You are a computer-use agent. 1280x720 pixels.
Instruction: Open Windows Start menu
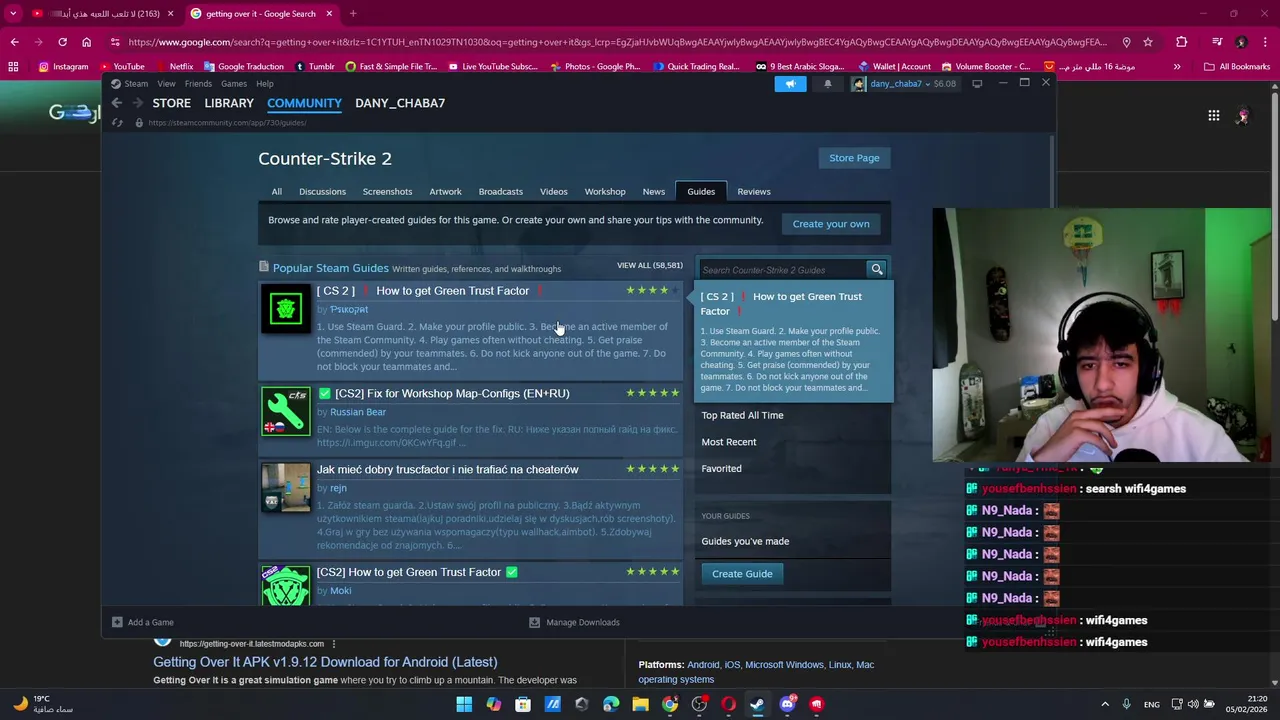click(x=464, y=704)
